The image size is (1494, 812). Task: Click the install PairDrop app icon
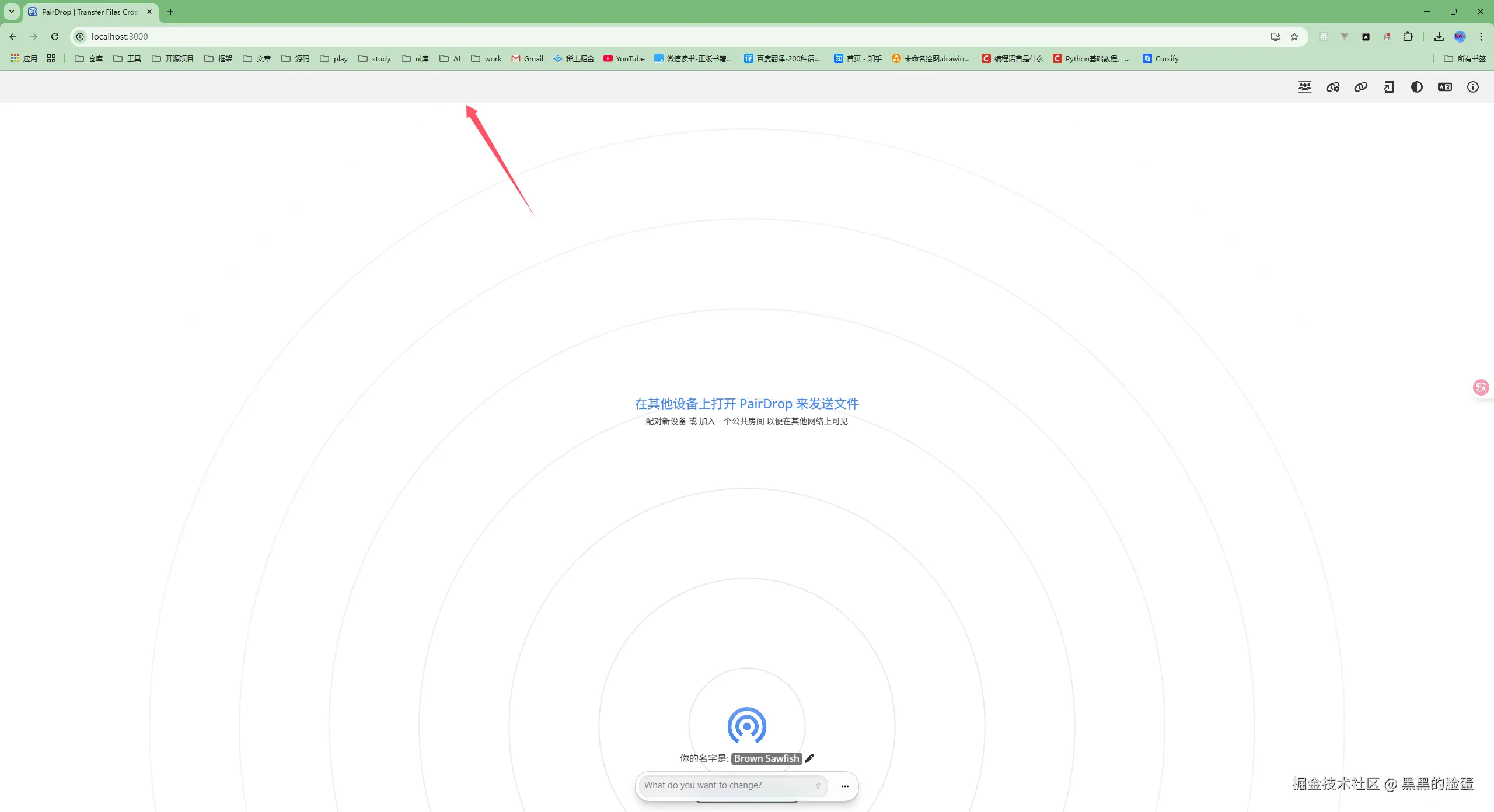click(x=1388, y=87)
